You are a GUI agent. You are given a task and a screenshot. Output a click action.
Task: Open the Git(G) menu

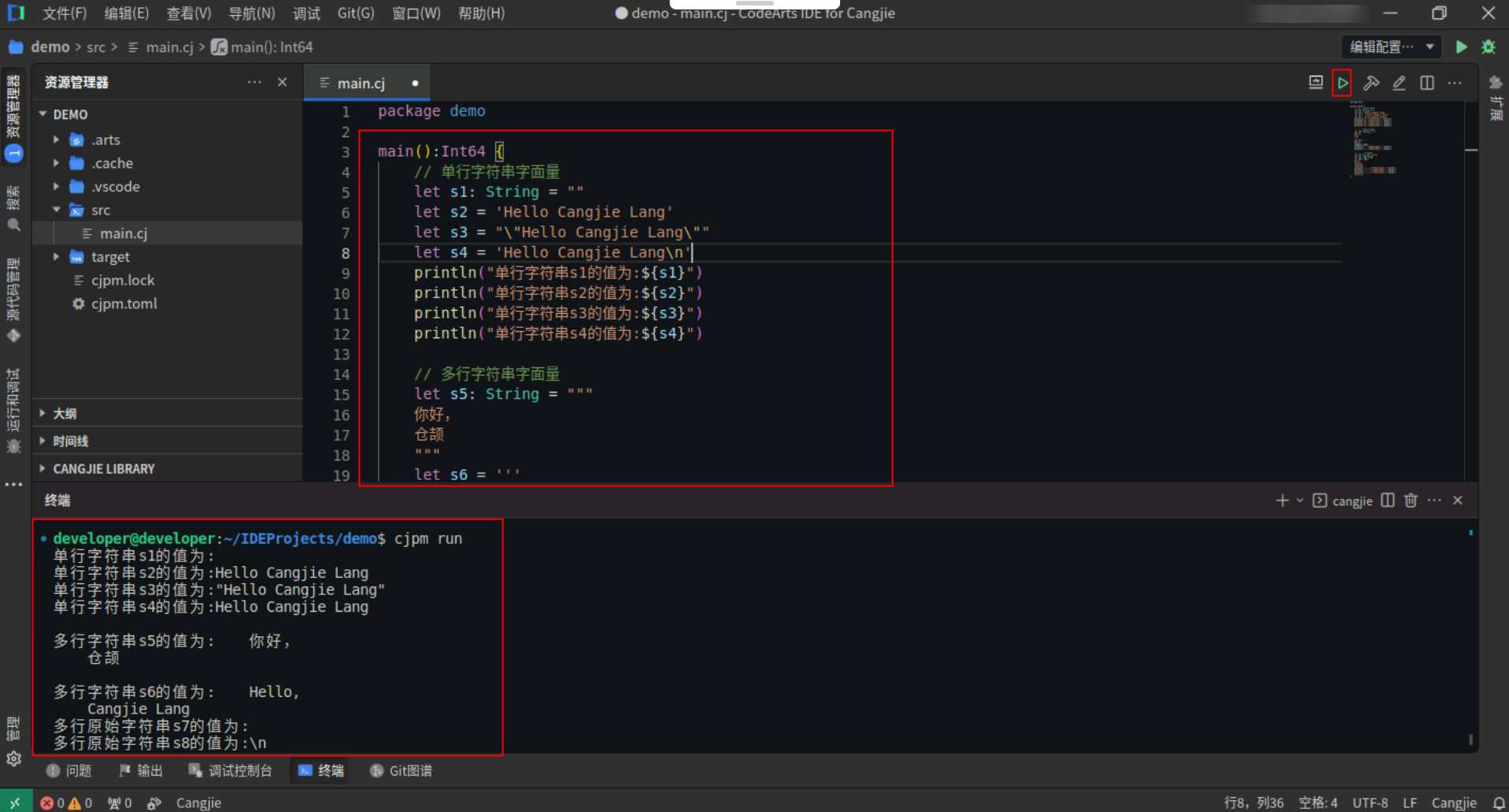point(356,13)
